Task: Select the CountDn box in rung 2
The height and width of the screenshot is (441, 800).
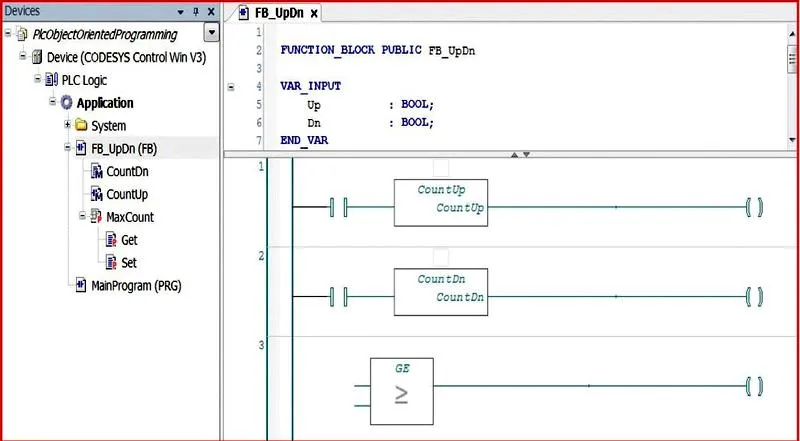Action: (441, 292)
